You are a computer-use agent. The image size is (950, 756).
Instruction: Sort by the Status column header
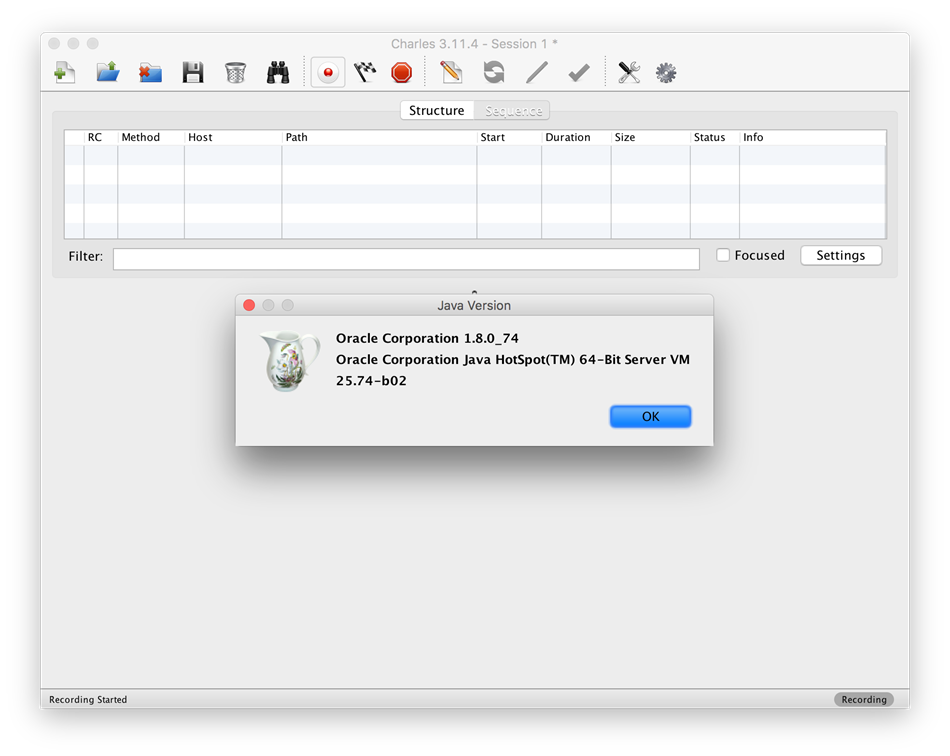tap(715, 138)
